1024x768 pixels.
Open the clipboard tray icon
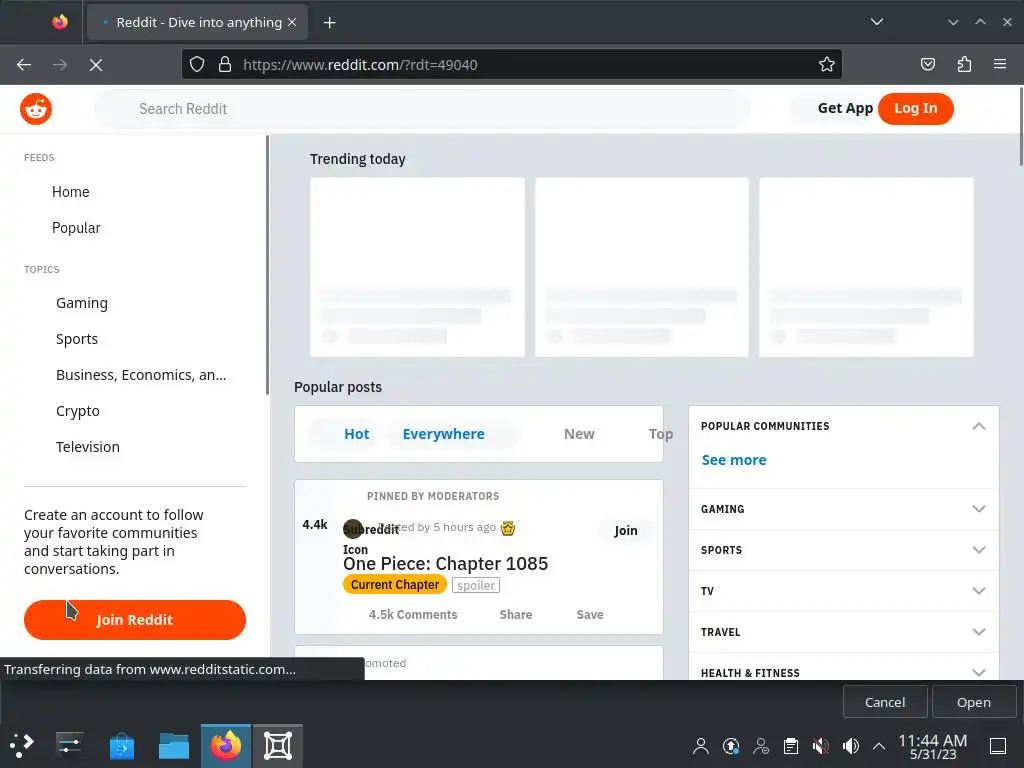[x=791, y=746]
